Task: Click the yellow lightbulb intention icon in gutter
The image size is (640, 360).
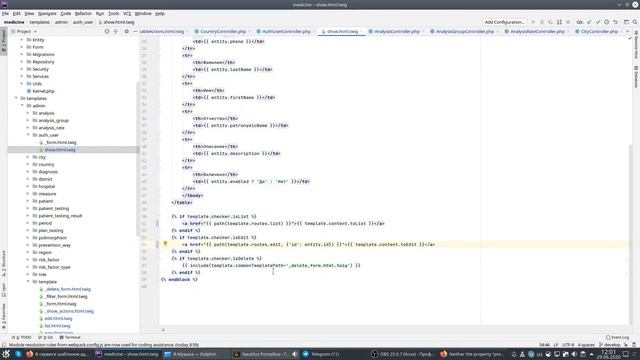Action: [165, 244]
